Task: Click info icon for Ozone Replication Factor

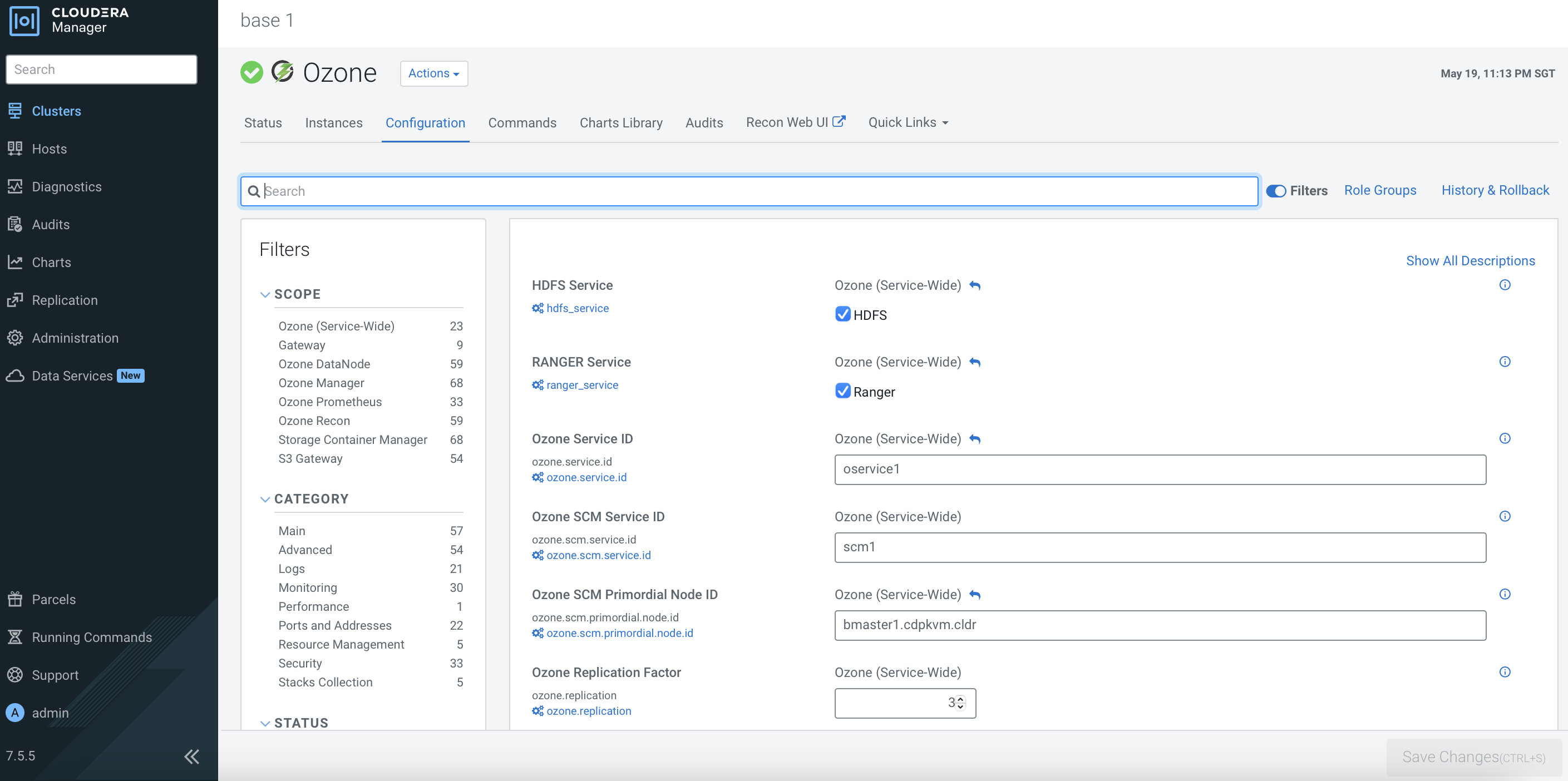Action: click(1505, 672)
